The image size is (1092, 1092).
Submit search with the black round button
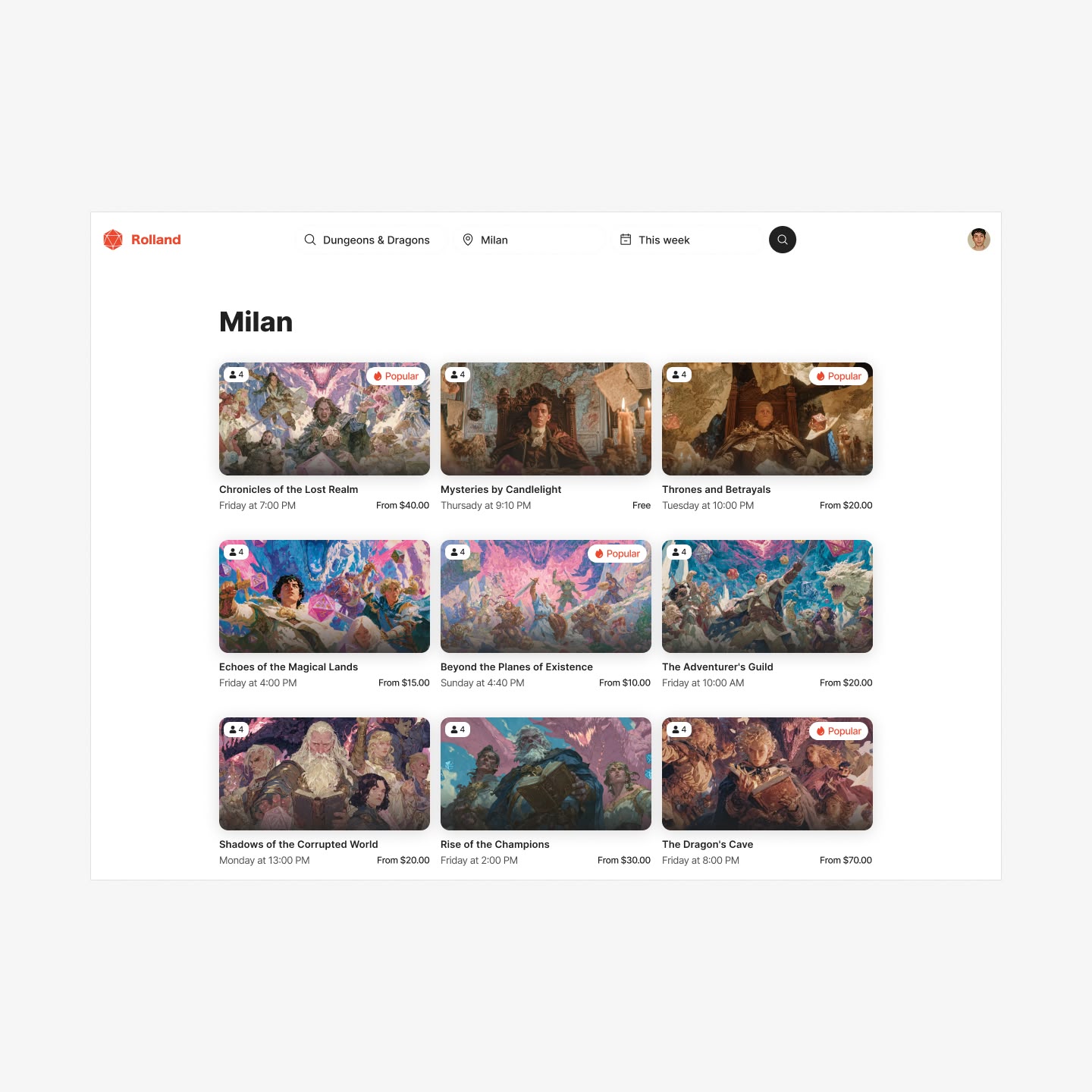(x=783, y=240)
